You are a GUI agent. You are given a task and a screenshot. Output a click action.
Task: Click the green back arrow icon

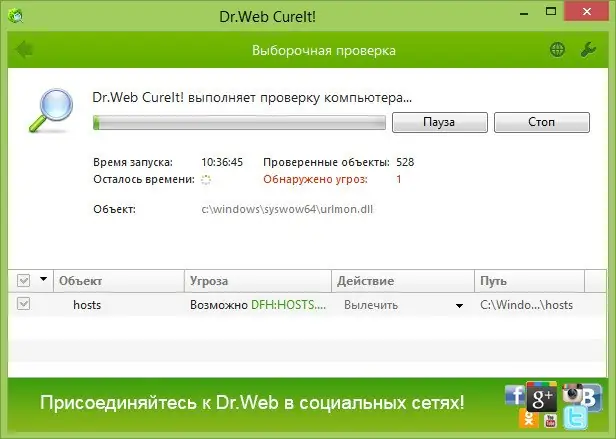tap(24, 50)
